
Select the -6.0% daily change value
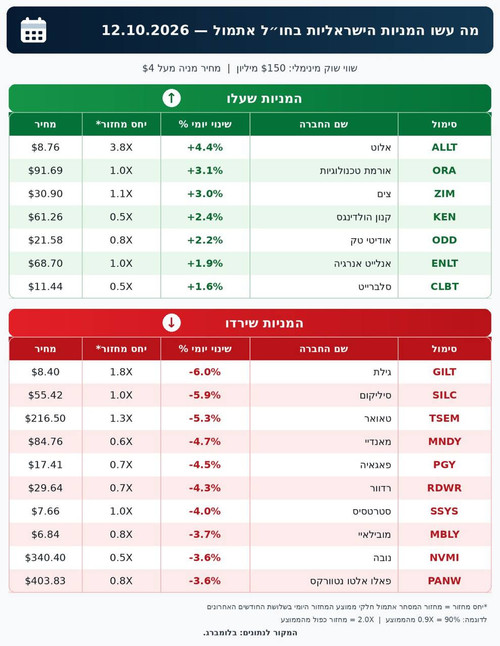point(205,372)
